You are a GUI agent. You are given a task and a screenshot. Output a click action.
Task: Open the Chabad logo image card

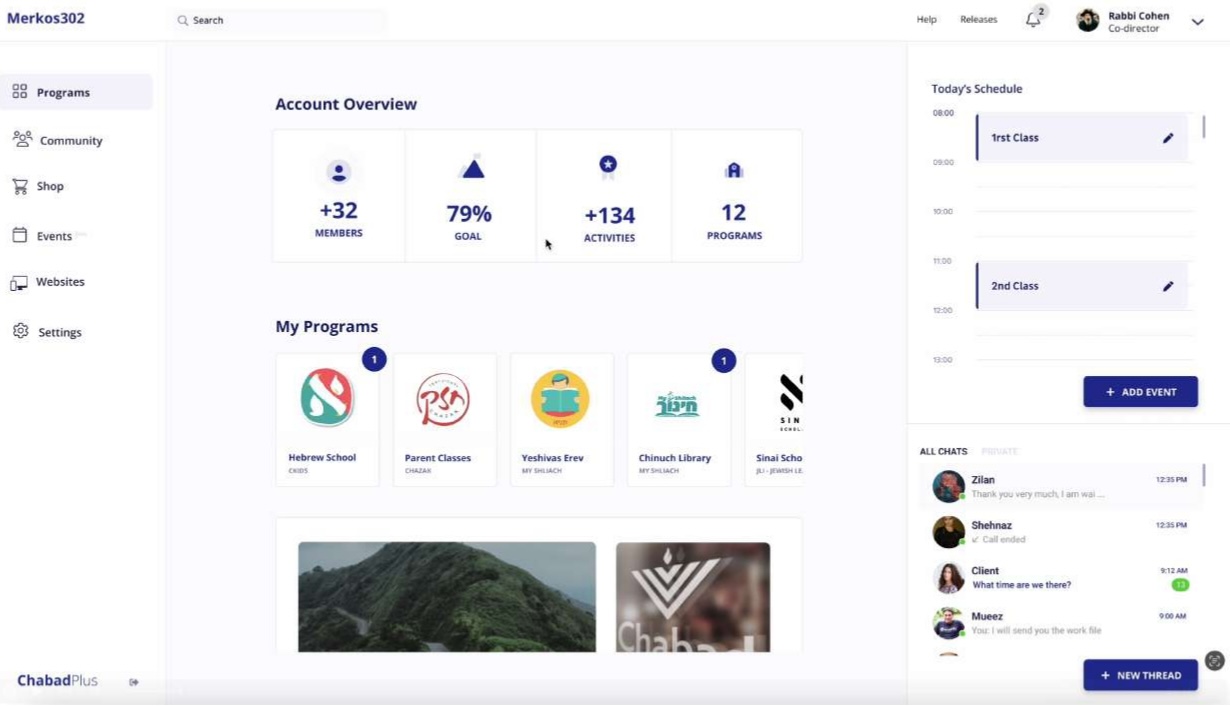coord(693,597)
